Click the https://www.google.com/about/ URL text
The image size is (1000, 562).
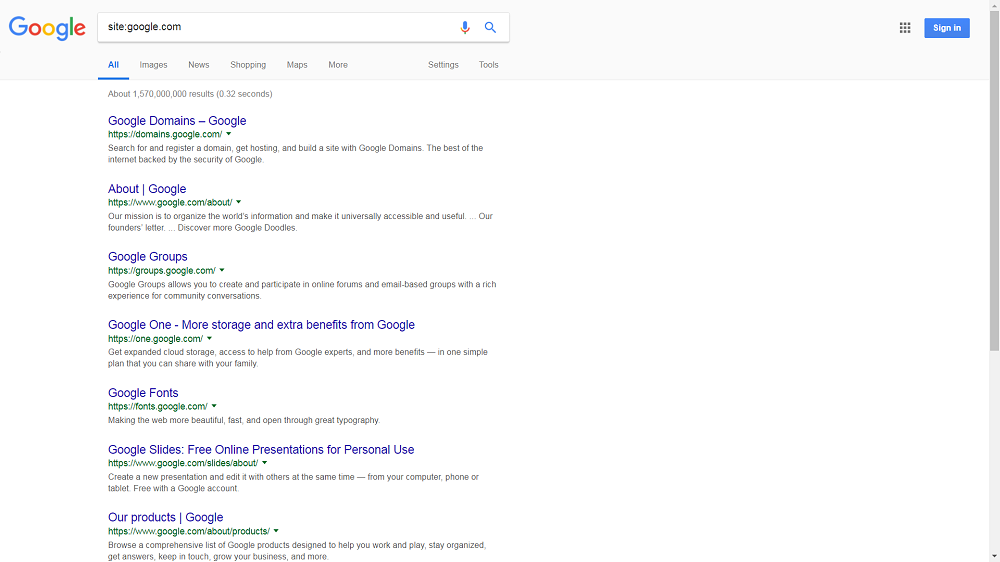coord(170,203)
